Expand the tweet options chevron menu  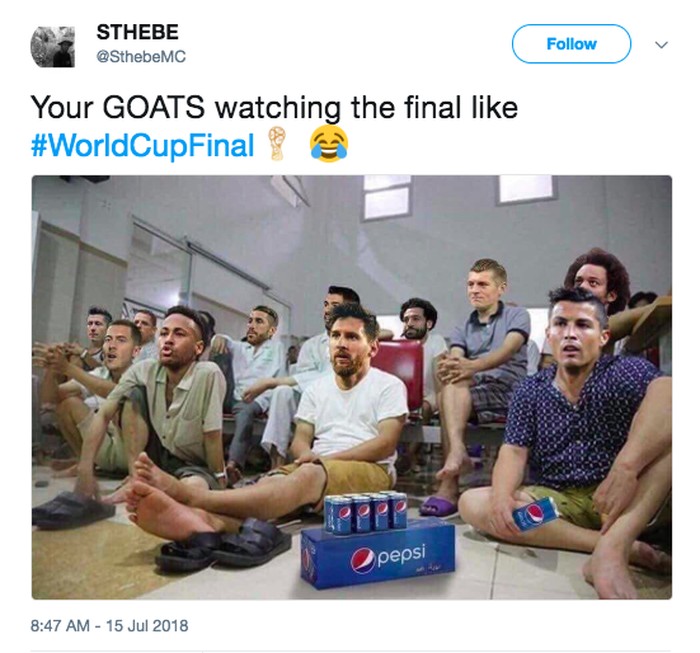[661, 45]
